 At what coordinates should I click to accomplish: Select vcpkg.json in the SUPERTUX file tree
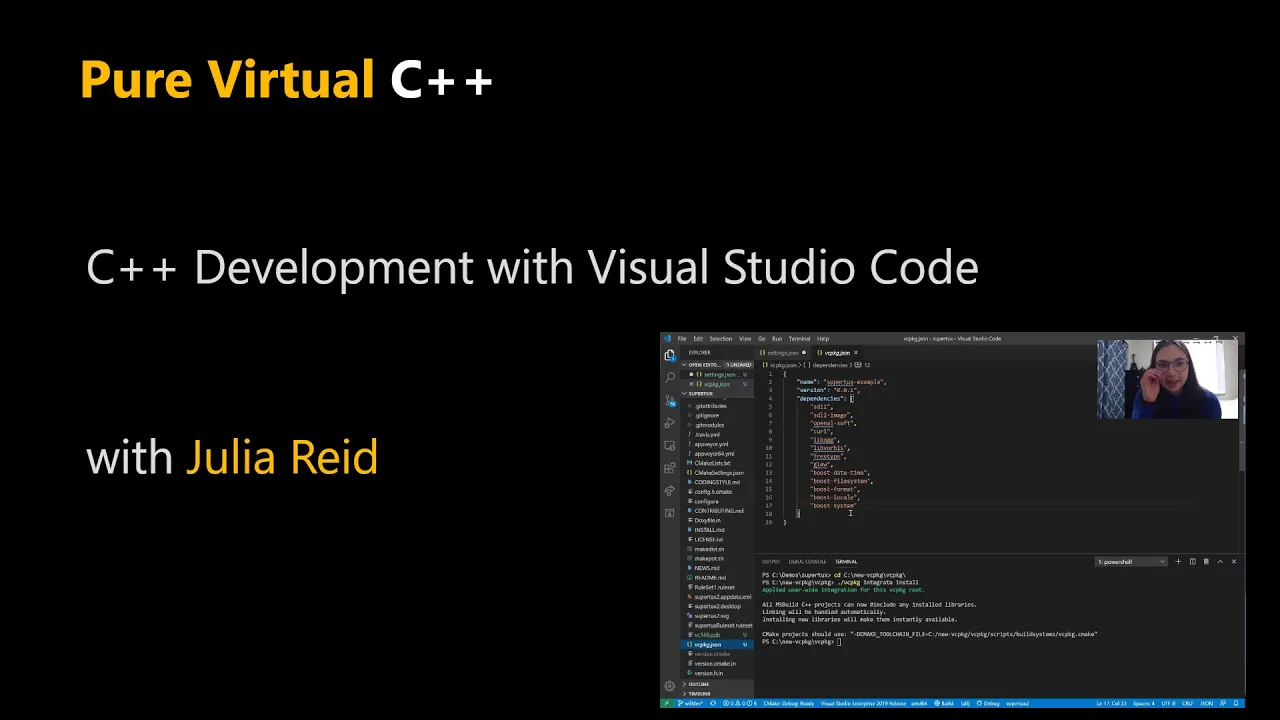tap(717, 644)
